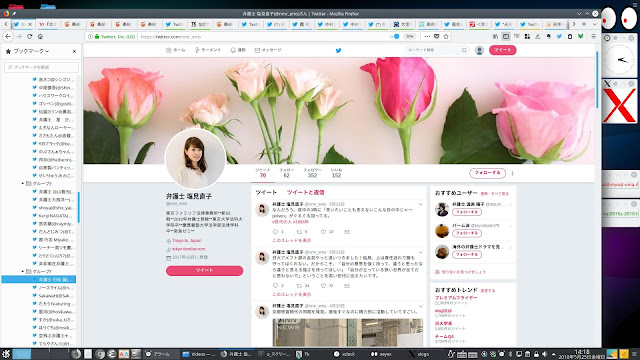The image size is (640, 360).
Task: Retweet the first tweet
Action: click(x=299, y=231)
